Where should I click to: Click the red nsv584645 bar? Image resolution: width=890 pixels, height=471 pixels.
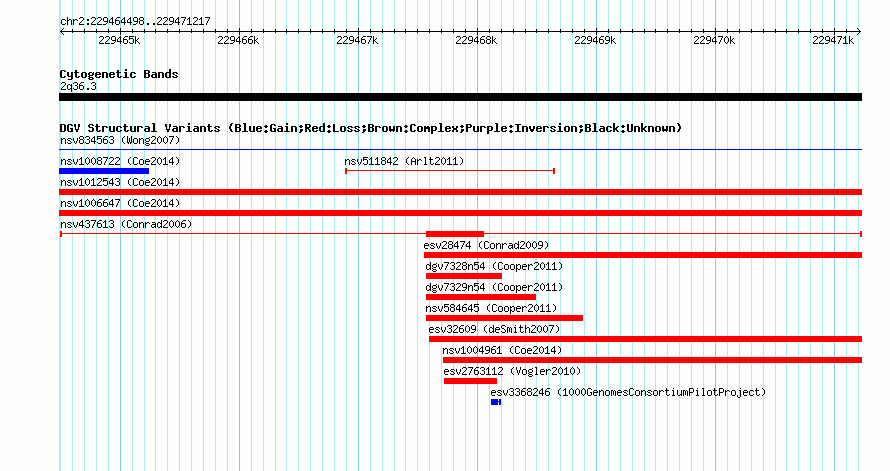(504, 318)
